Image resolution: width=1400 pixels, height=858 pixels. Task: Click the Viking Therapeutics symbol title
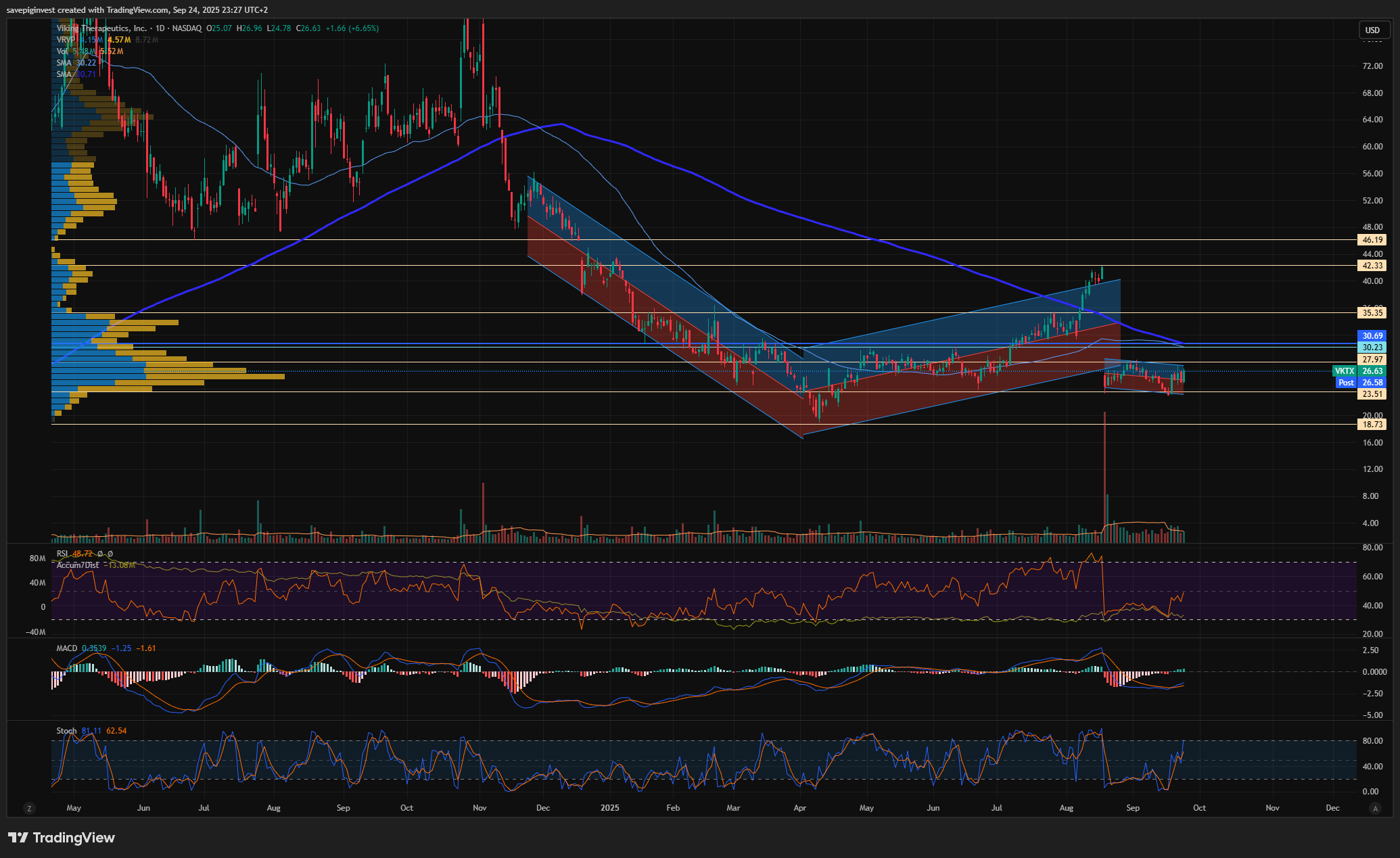[x=101, y=28]
